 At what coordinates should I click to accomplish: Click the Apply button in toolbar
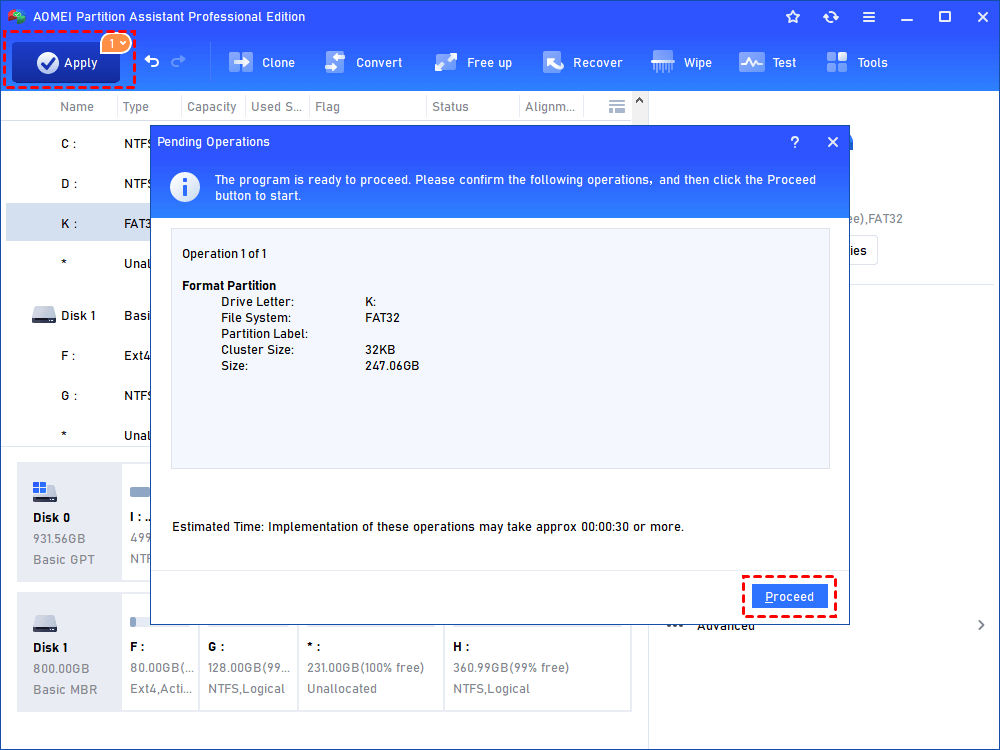66,62
